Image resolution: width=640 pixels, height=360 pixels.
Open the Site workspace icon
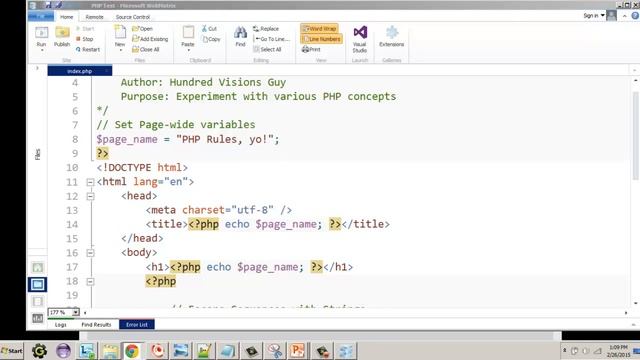coord(38,267)
